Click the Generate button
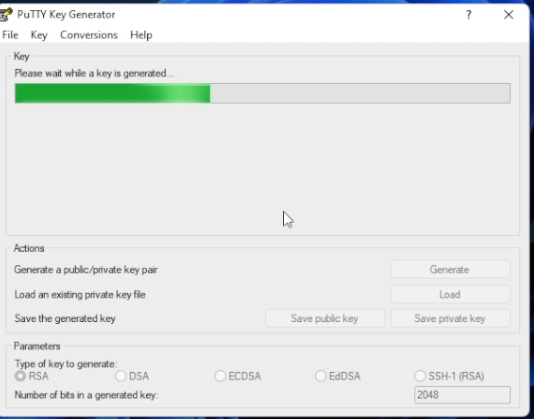The height and width of the screenshot is (419, 534). point(450,269)
